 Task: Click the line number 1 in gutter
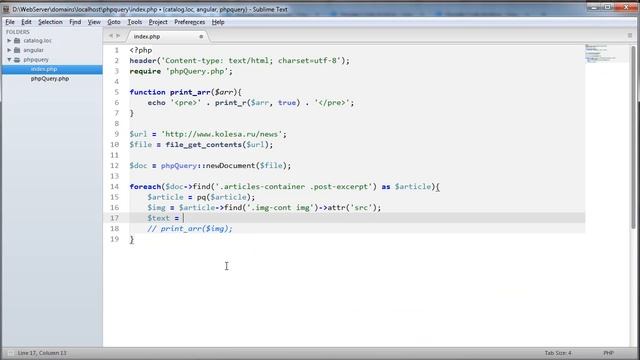[116, 50]
